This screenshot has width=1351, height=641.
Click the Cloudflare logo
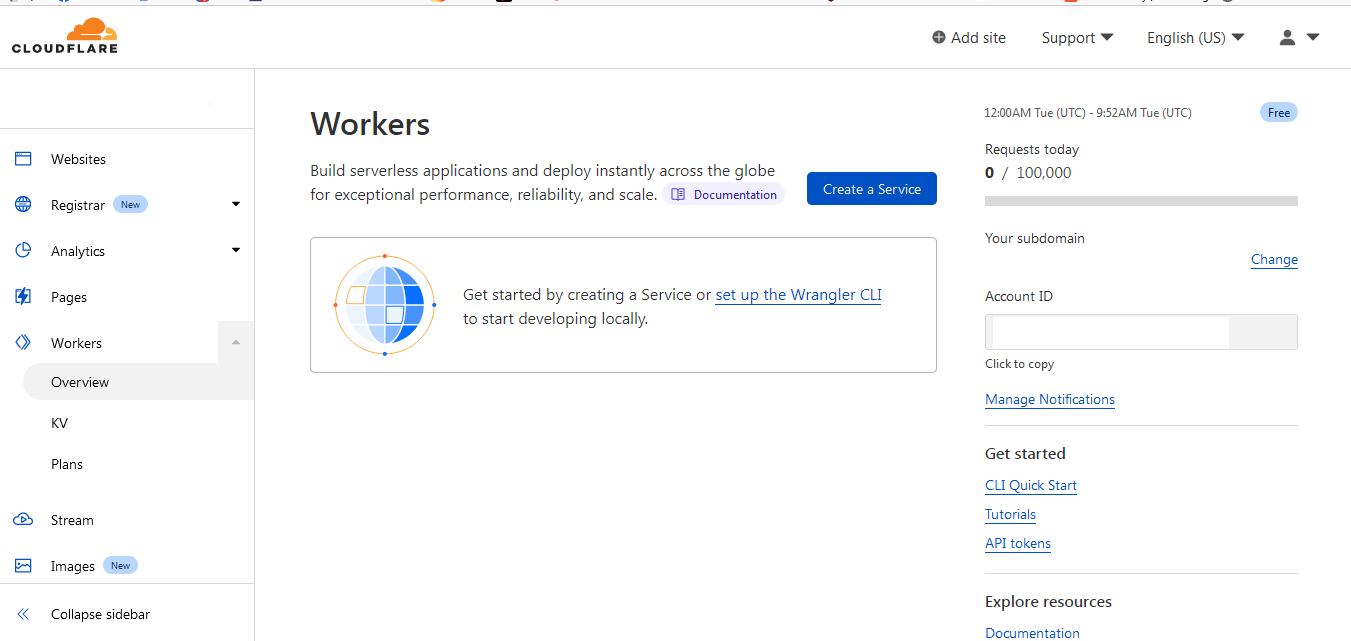tap(65, 37)
